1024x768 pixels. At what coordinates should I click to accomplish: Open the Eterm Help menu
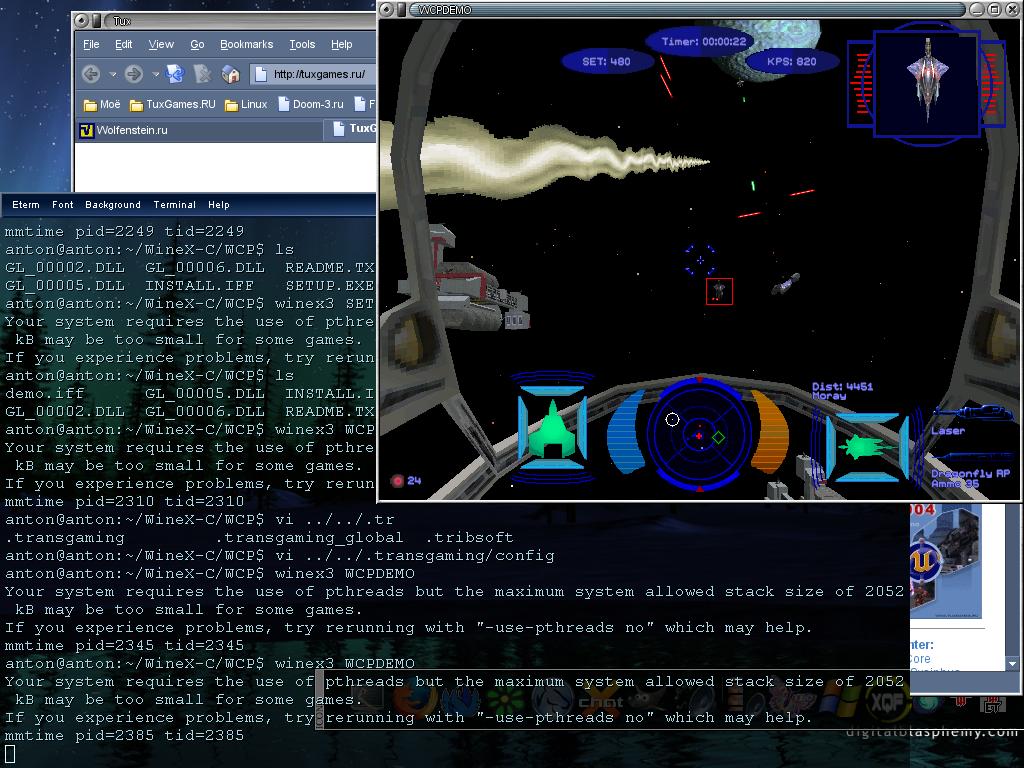(219, 205)
